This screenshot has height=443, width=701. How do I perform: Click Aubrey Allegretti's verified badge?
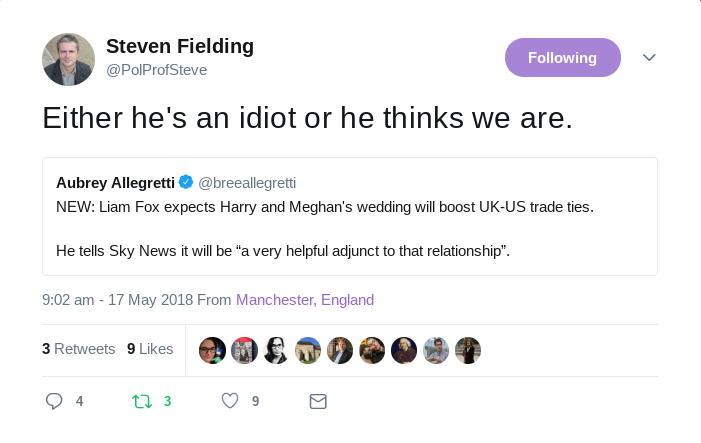click(x=186, y=182)
